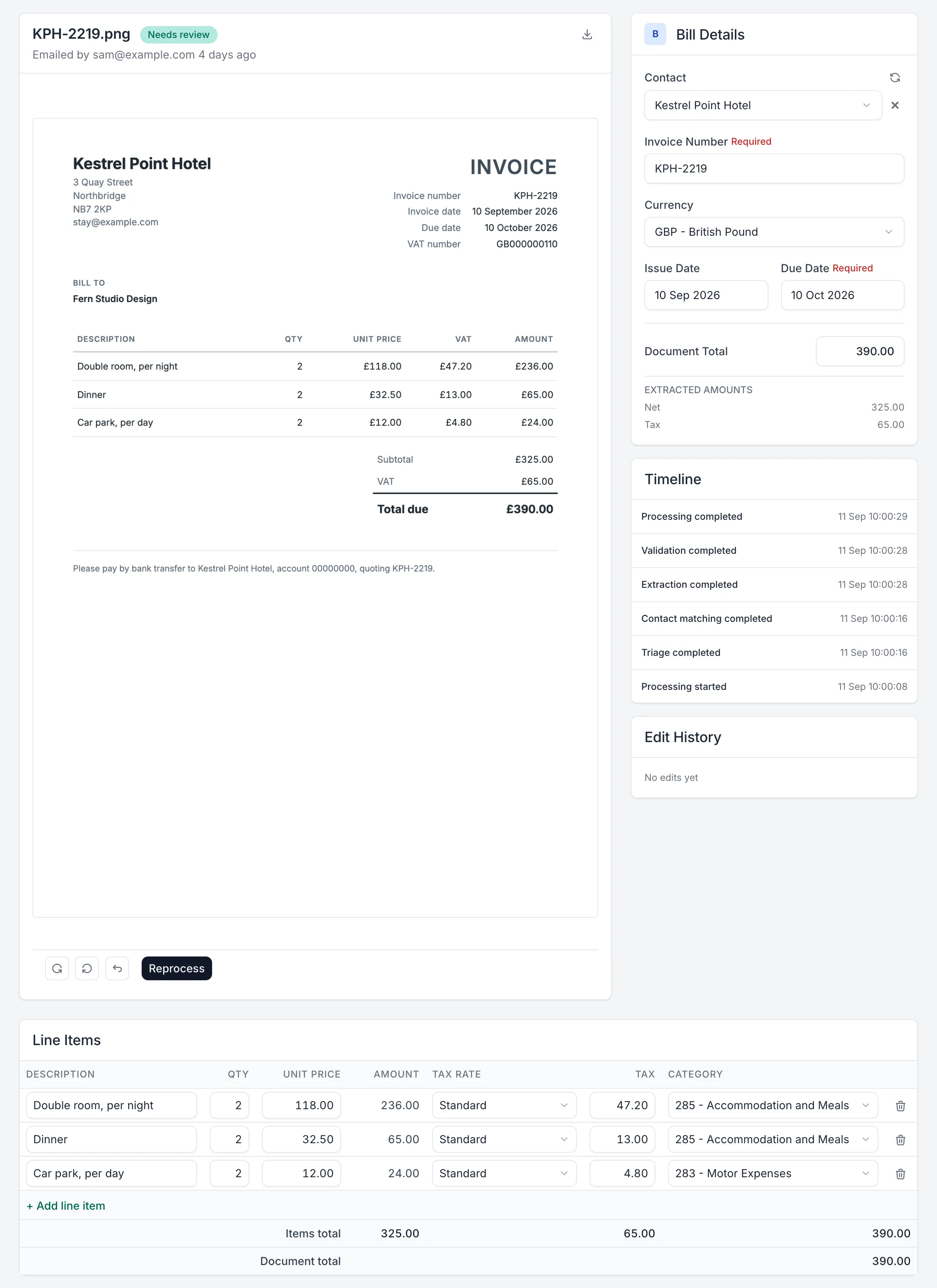Image resolution: width=937 pixels, height=1288 pixels.
Task: Edit the Car park description field
Action: (x=111, y=1173)
